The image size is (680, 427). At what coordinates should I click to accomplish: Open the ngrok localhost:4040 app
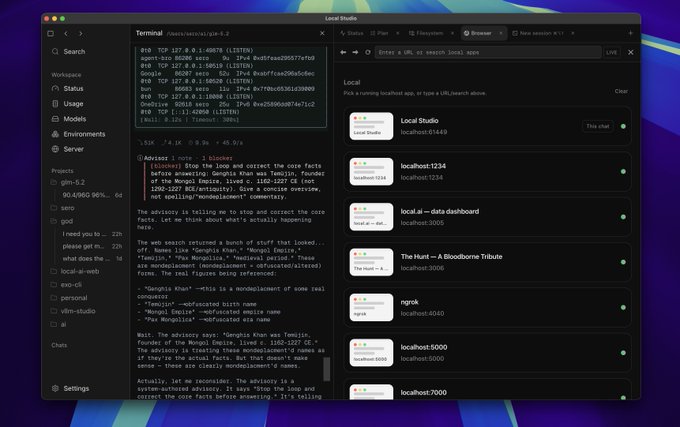tap(487, 307)
